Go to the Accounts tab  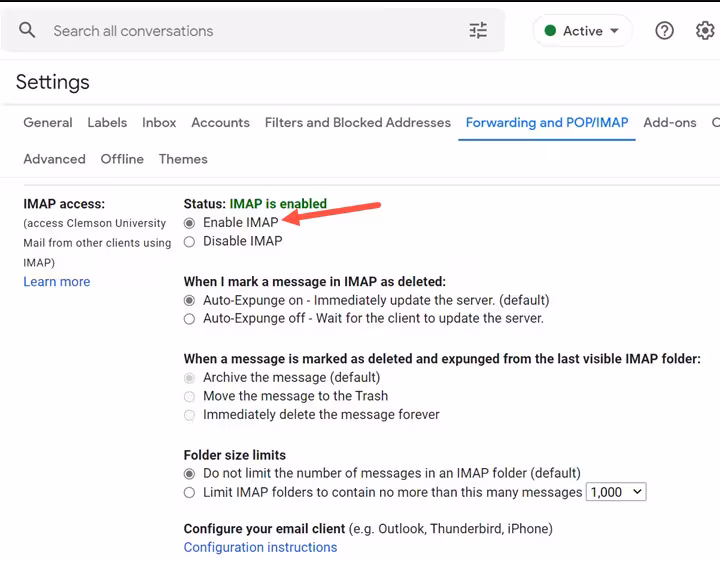220,123
